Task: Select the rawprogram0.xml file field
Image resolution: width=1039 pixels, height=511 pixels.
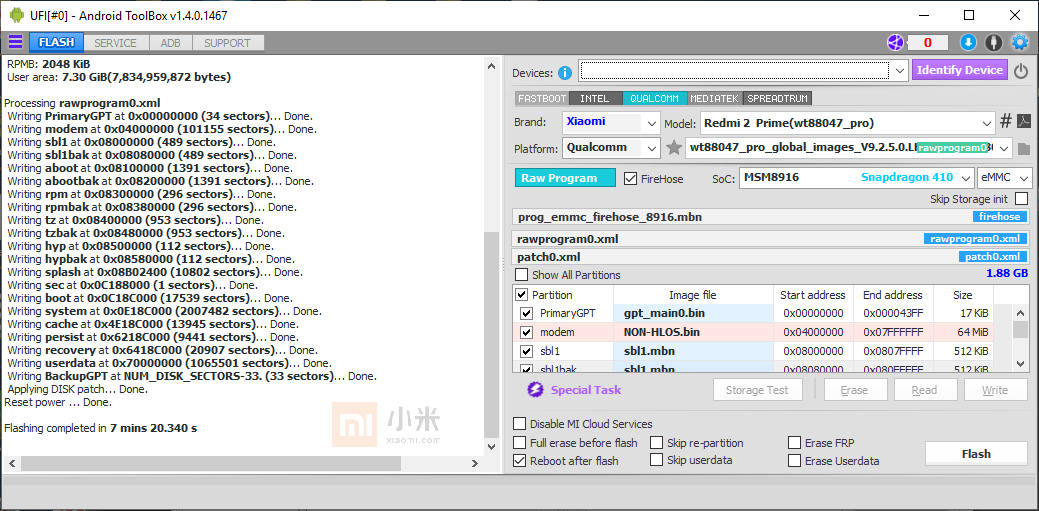Action: pos(772,239)
